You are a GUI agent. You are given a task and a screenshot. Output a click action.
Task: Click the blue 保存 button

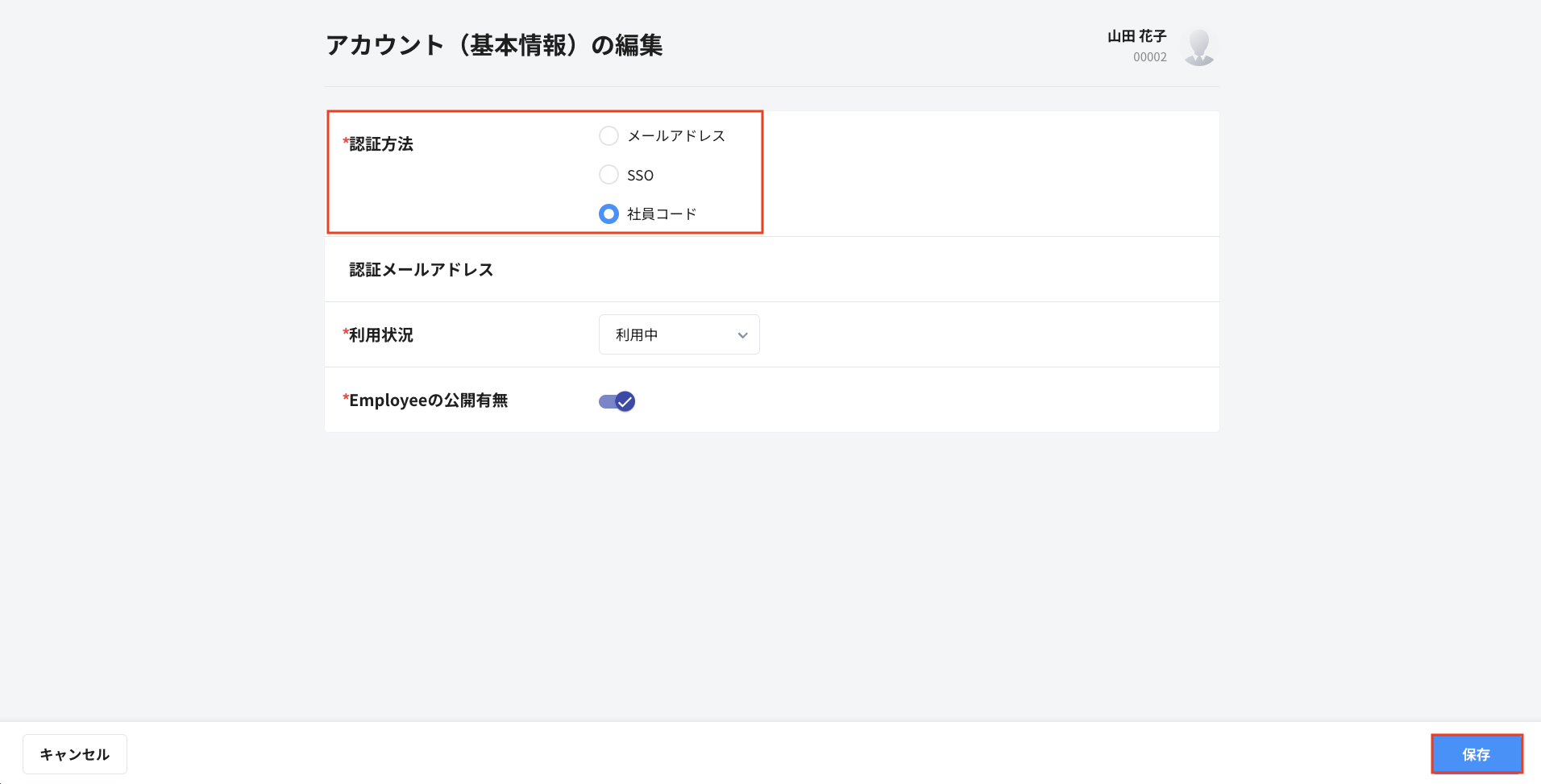pos(1476,754)
